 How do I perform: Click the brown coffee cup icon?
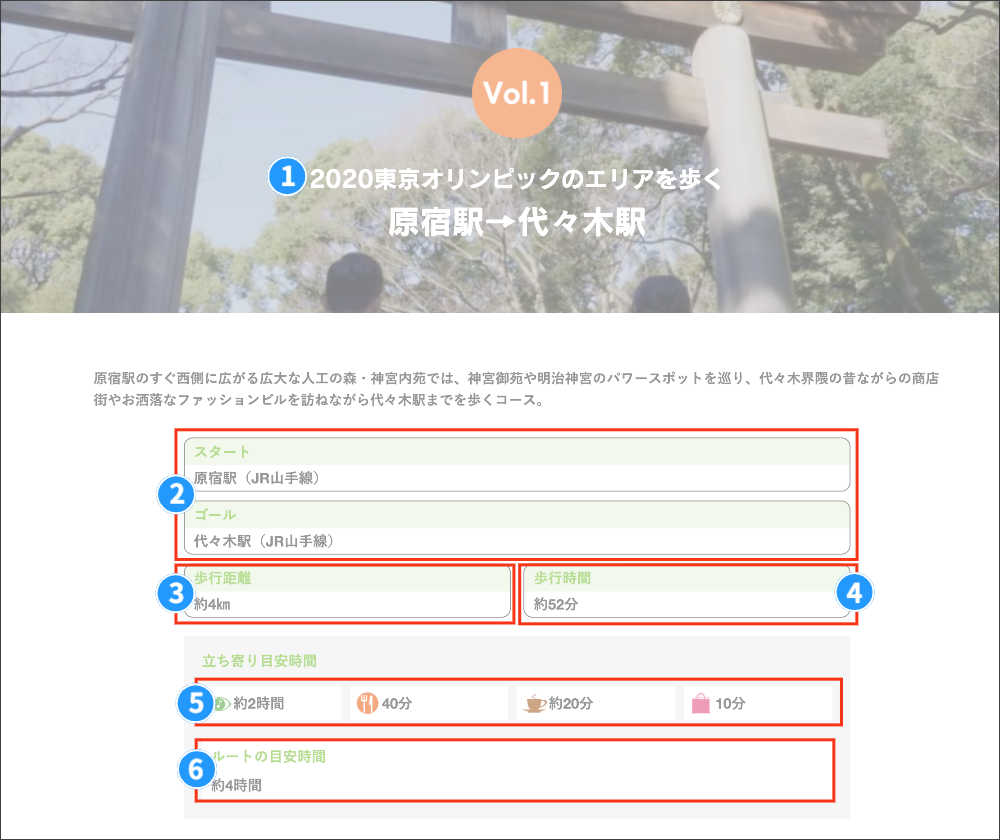[x=534, y=703]
